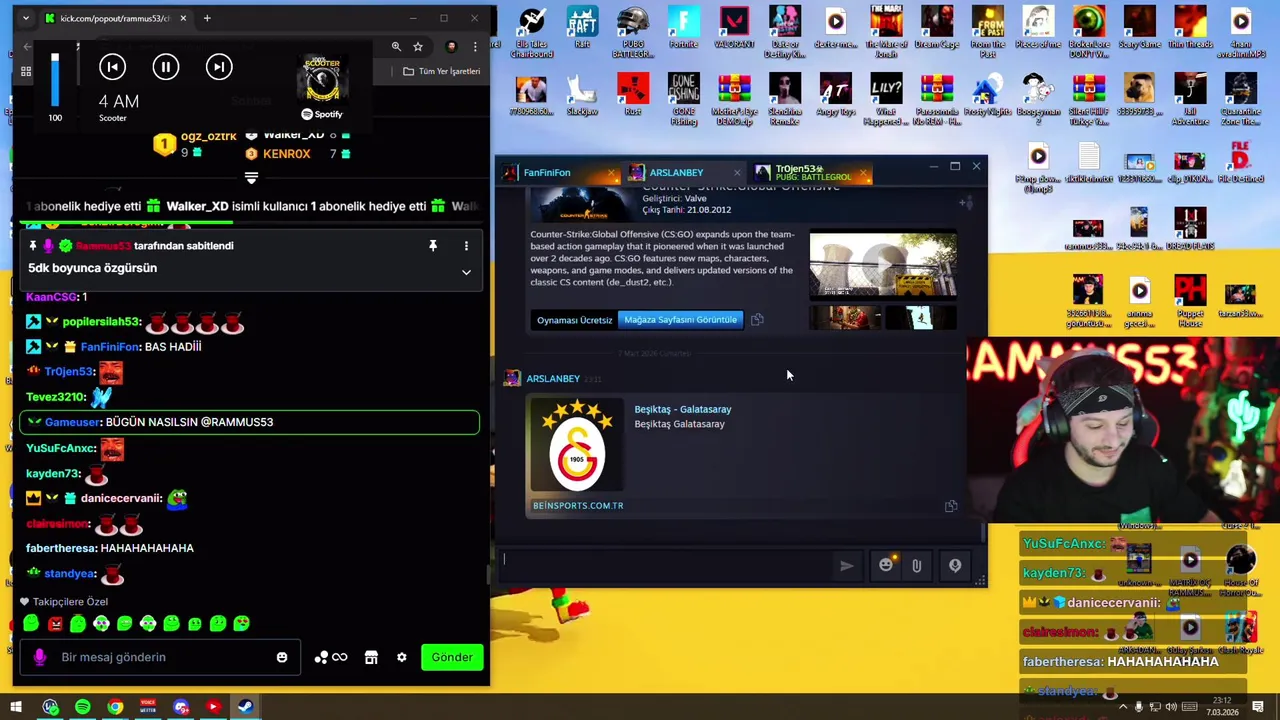Insert the red angry follower emote

pos(55,624)
